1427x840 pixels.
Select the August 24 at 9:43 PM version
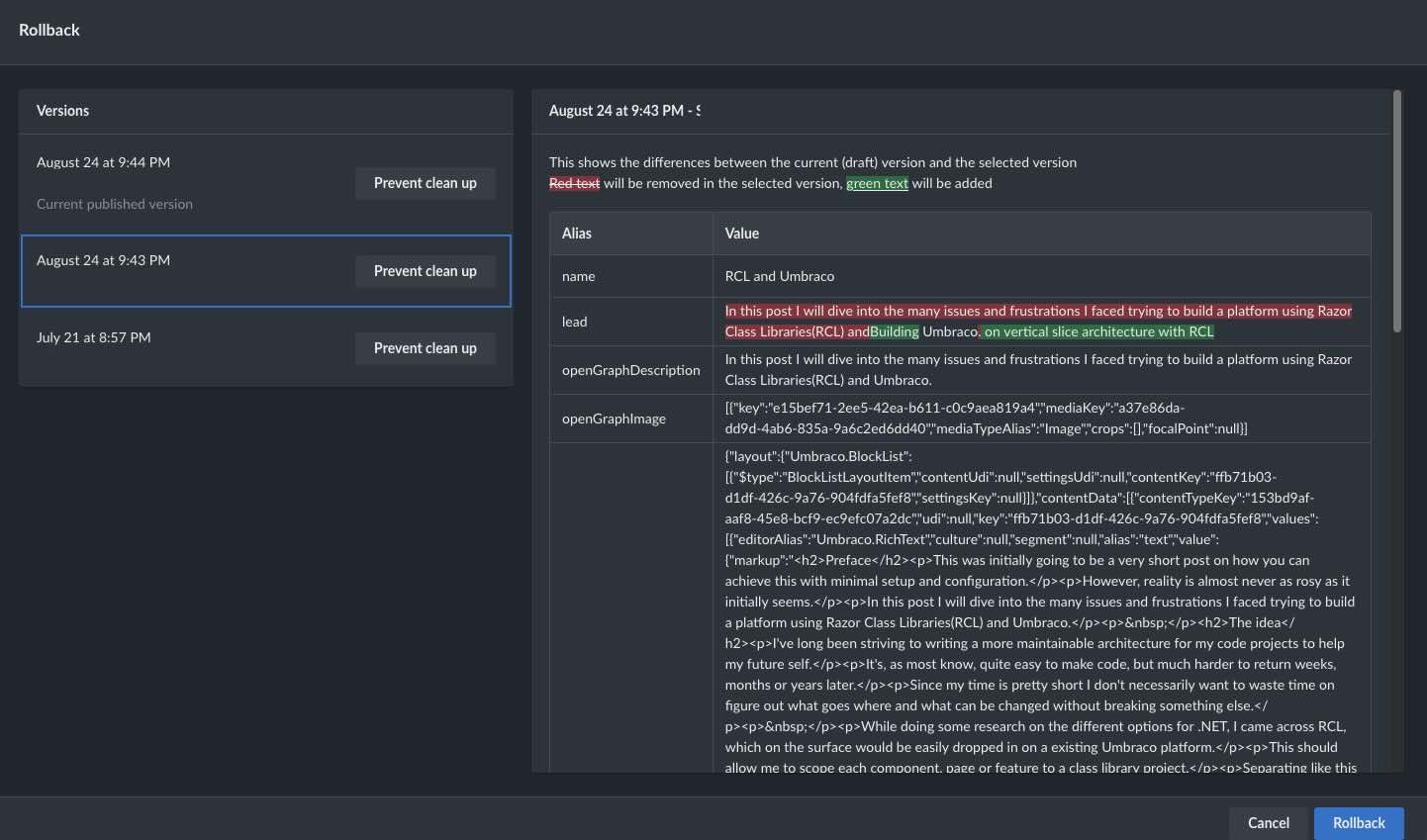(103, 260)
